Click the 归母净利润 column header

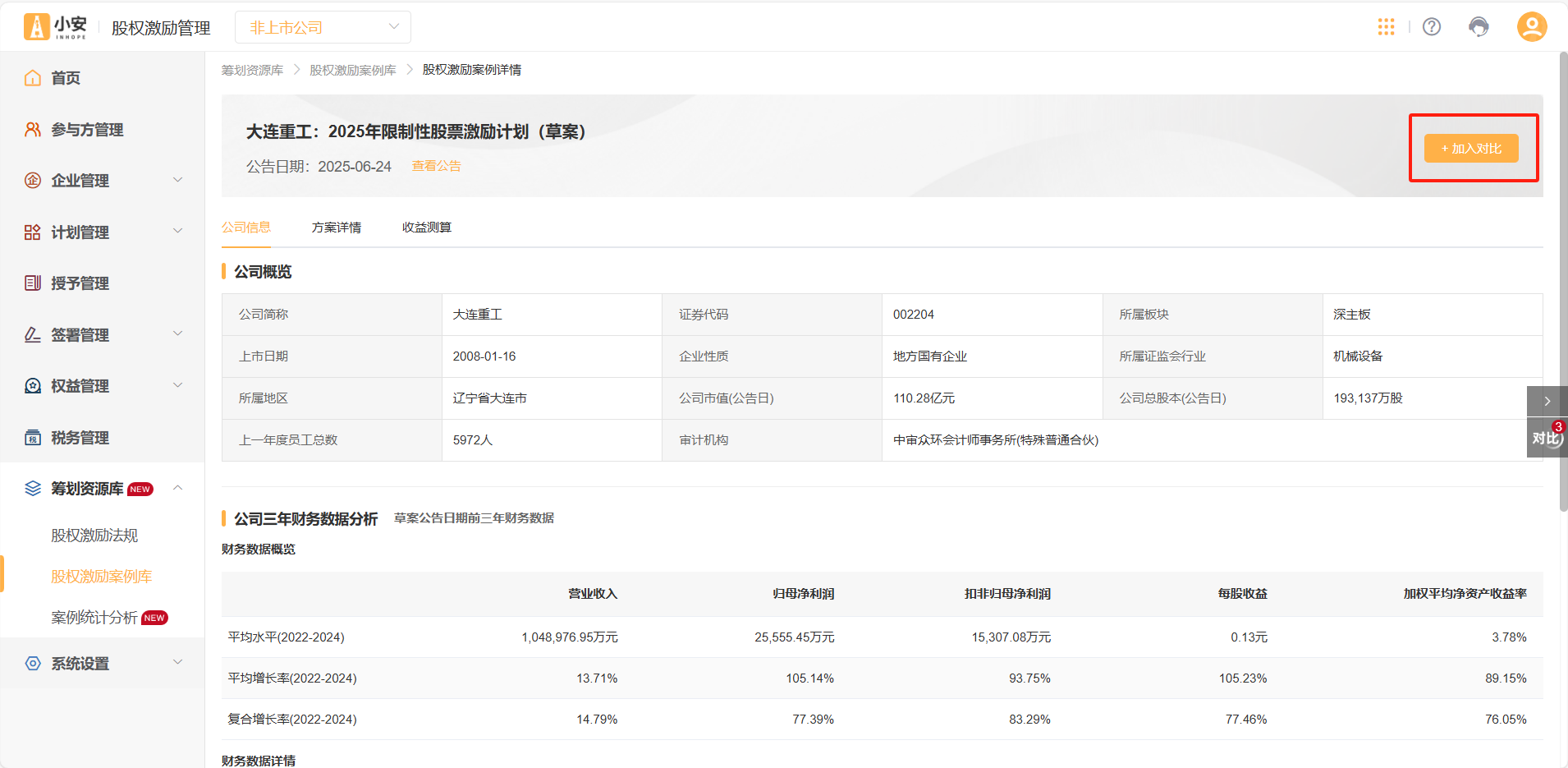pos(803,594)
